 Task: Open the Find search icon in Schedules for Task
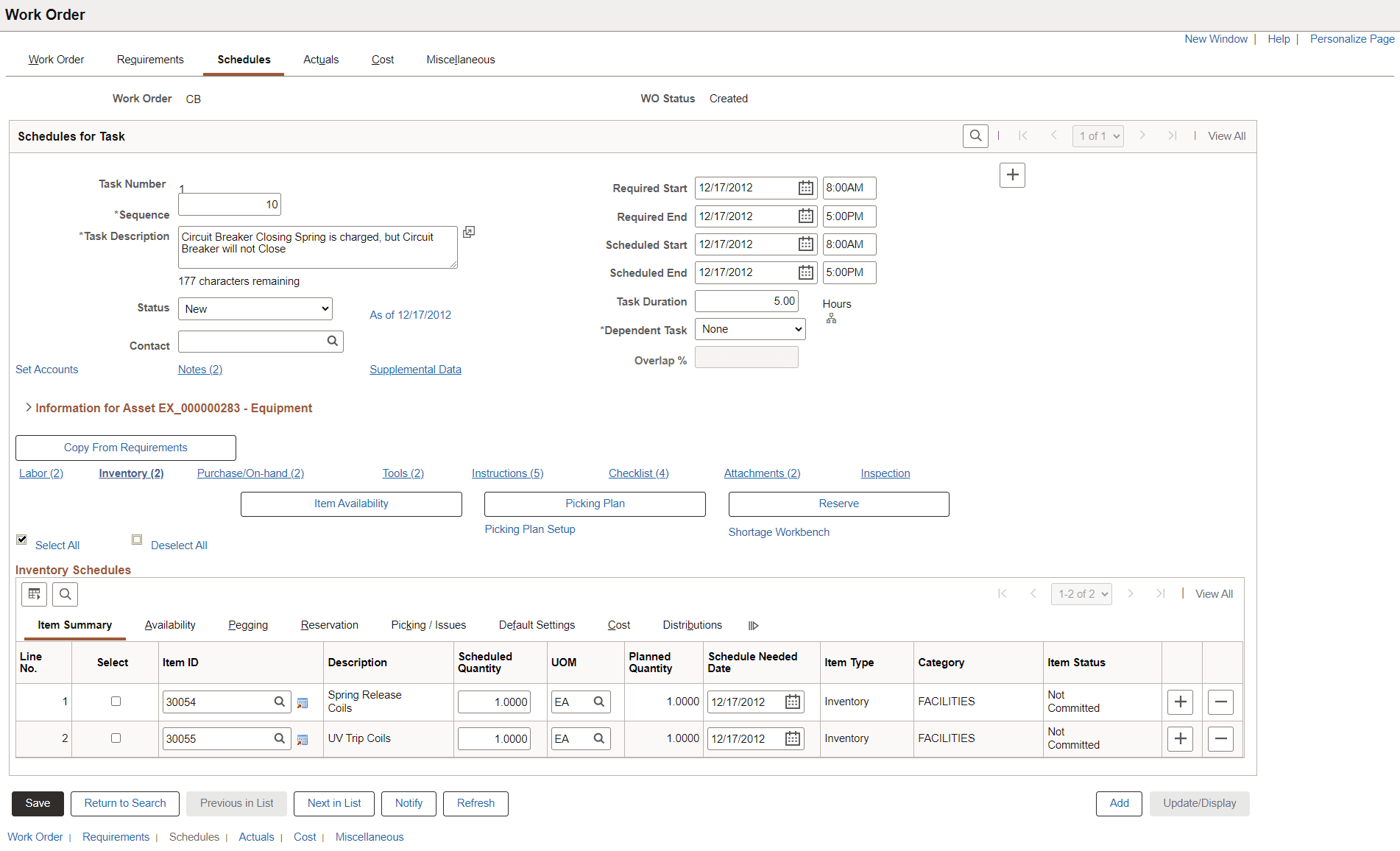975,135
